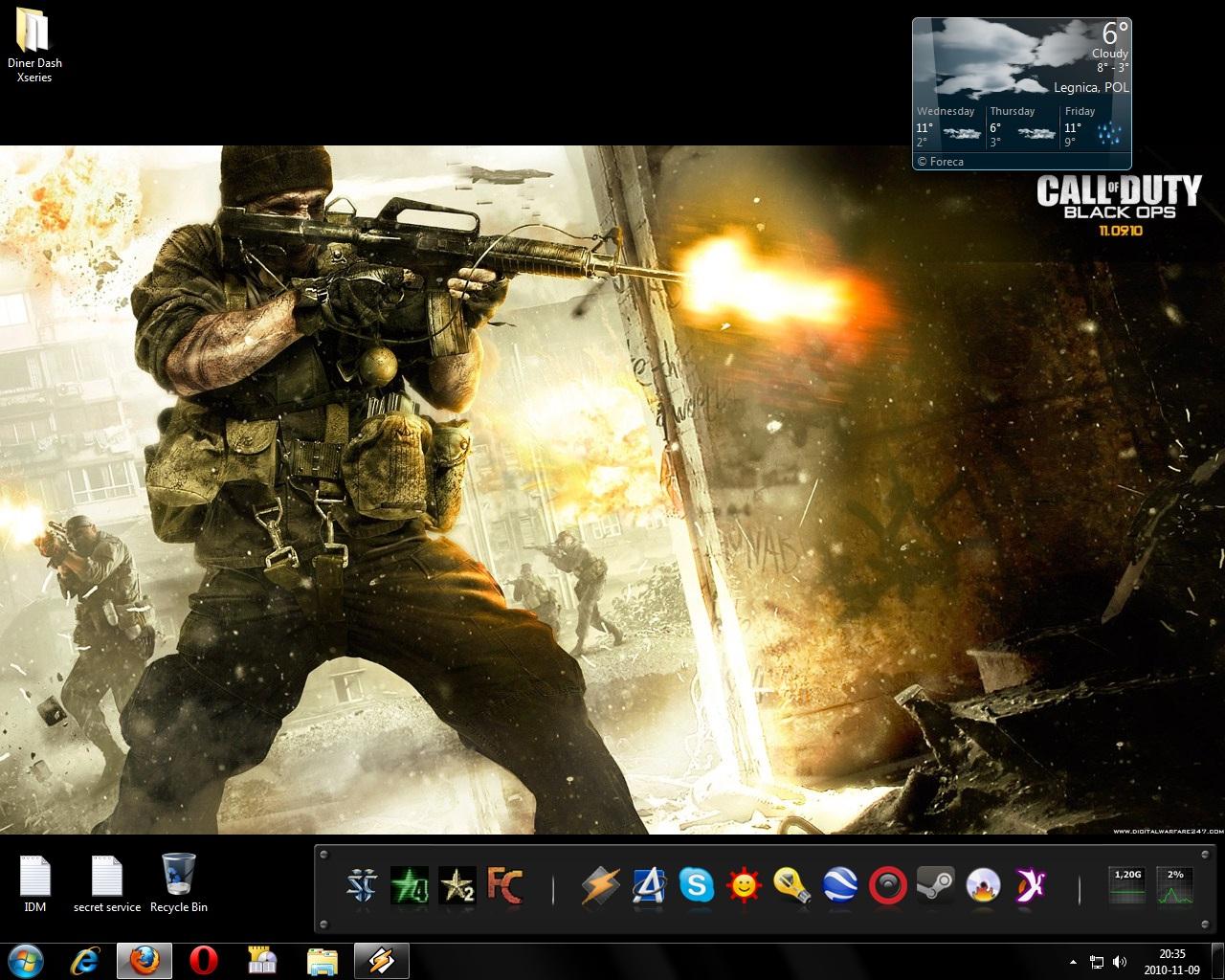Switch to Winamp on the taskbar

point(382,960)
